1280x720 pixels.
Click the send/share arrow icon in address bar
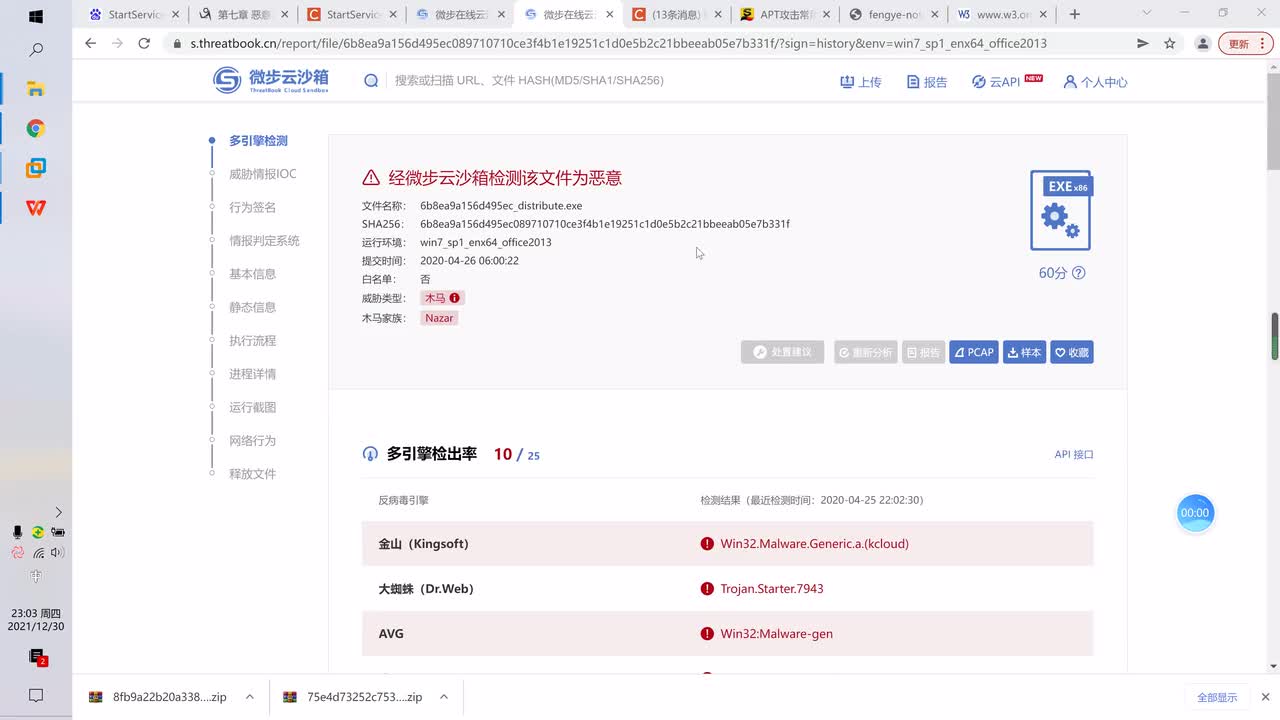(1142, 44)
